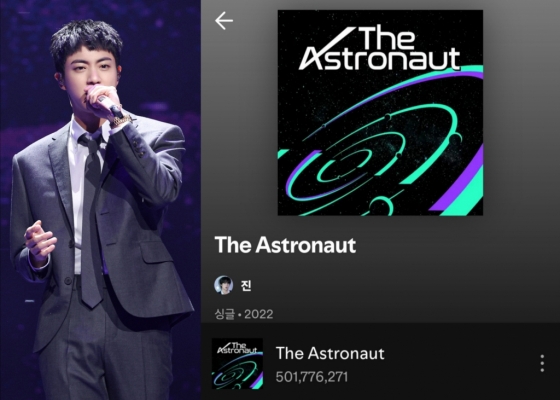Image resolution: width=560 pixels, height=400 pixels.
Task: Click the singer's dark hair in photo
Action: click(x=86, y=39)
